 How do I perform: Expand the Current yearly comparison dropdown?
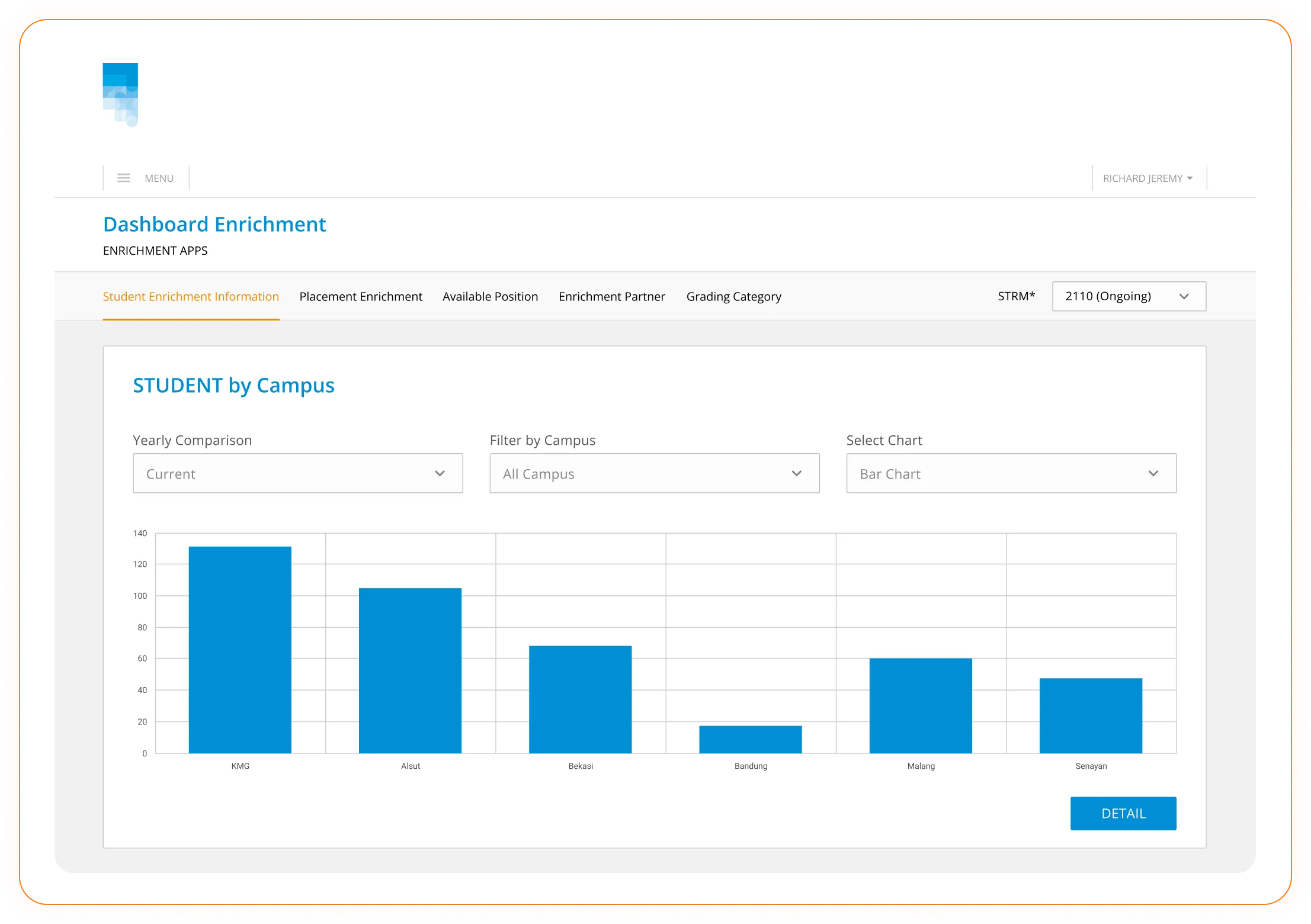284,473
